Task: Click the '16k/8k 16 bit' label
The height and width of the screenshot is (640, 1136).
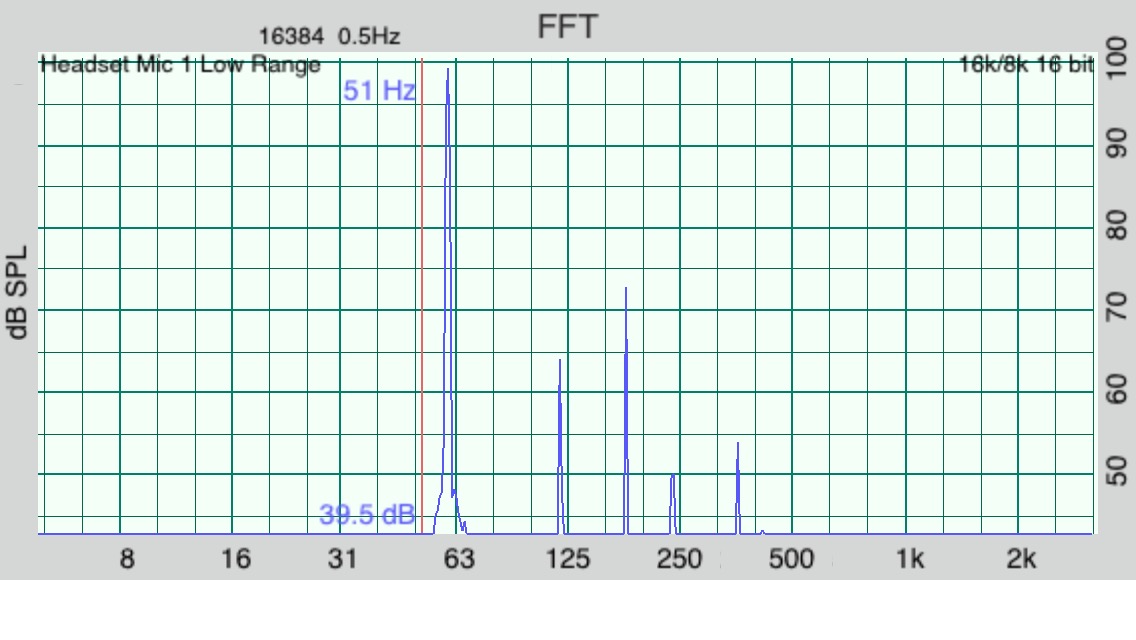Action: tap(1027, 65)
